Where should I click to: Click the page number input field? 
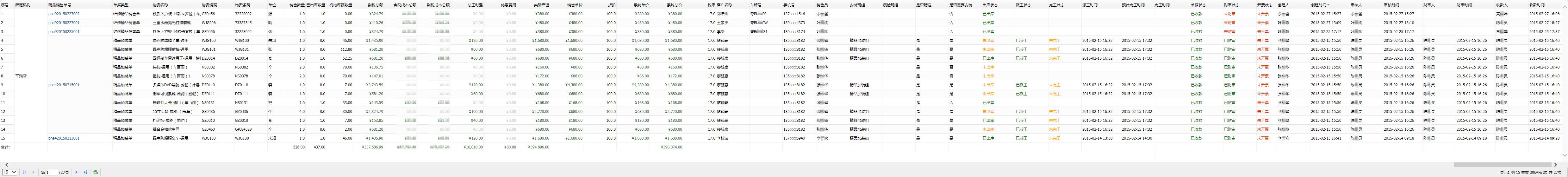pos(51,173)
